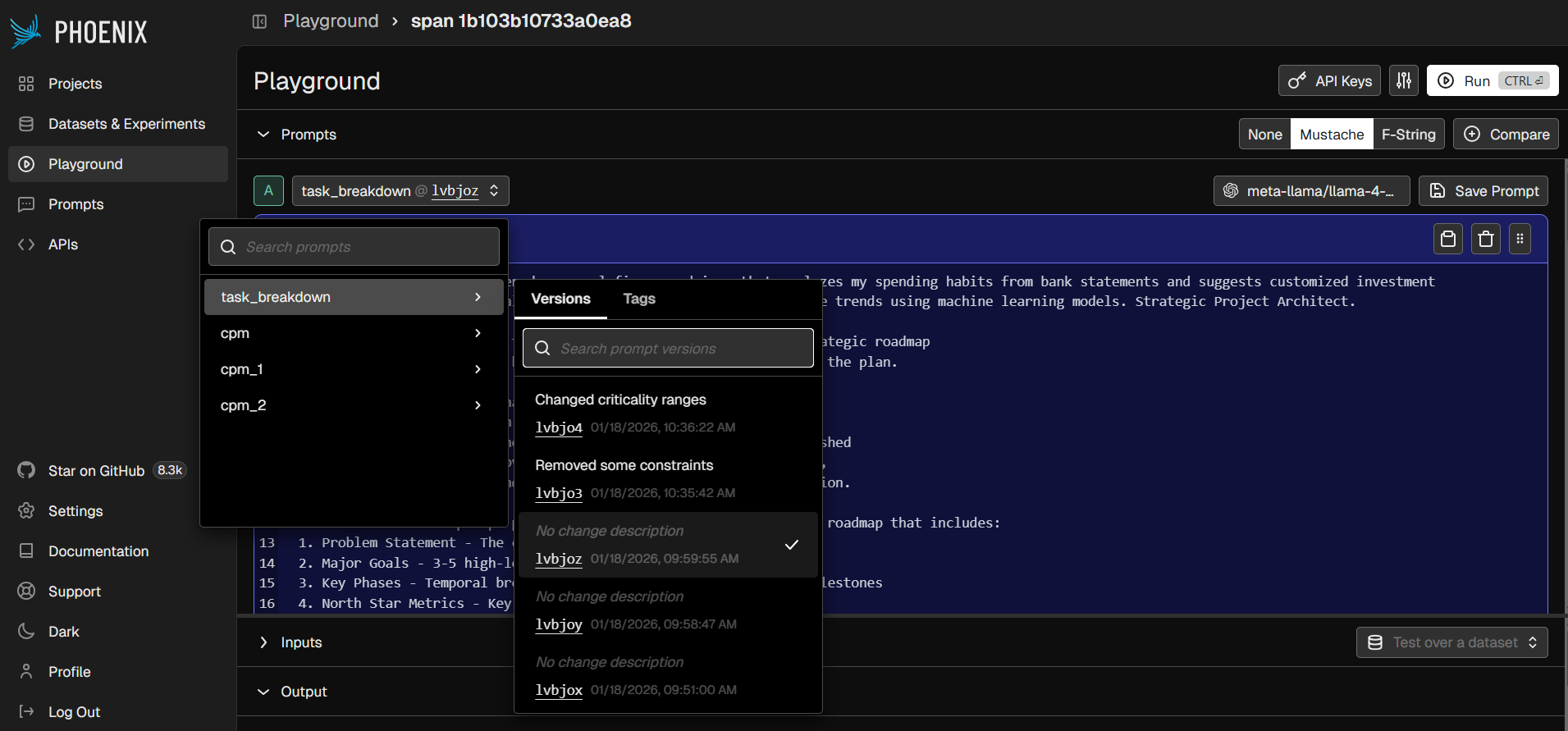Expand cpm prompt entry
This screenshot has height=731, width=1568.
[x=354, y=333]
